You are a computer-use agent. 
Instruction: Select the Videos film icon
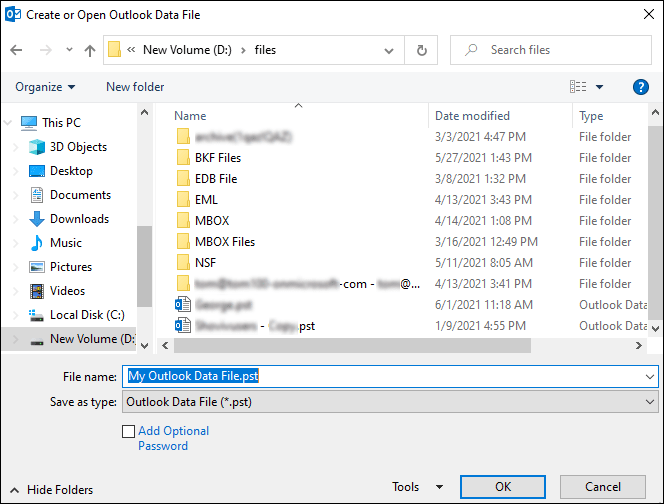click(x=37, y=291)
